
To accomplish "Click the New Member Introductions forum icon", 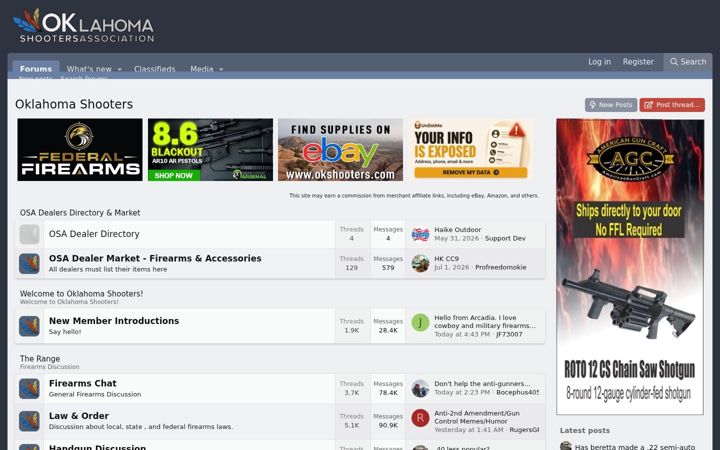I will tap(29, 326).
